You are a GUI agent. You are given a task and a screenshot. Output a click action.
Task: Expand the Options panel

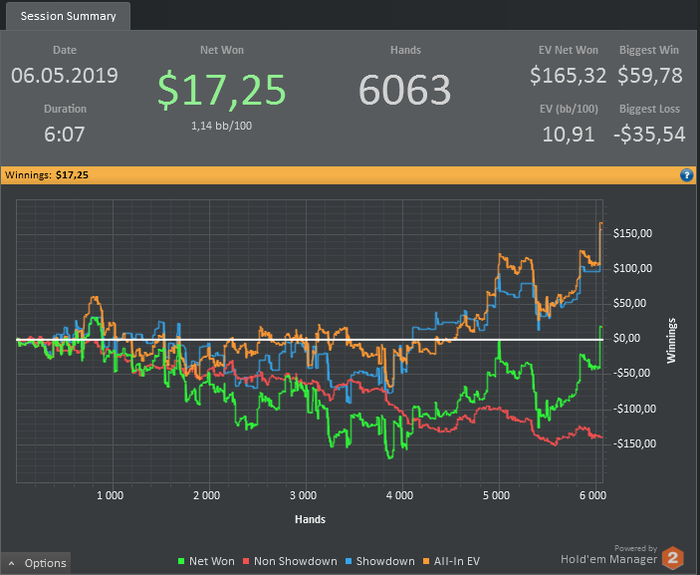[36, 563]
